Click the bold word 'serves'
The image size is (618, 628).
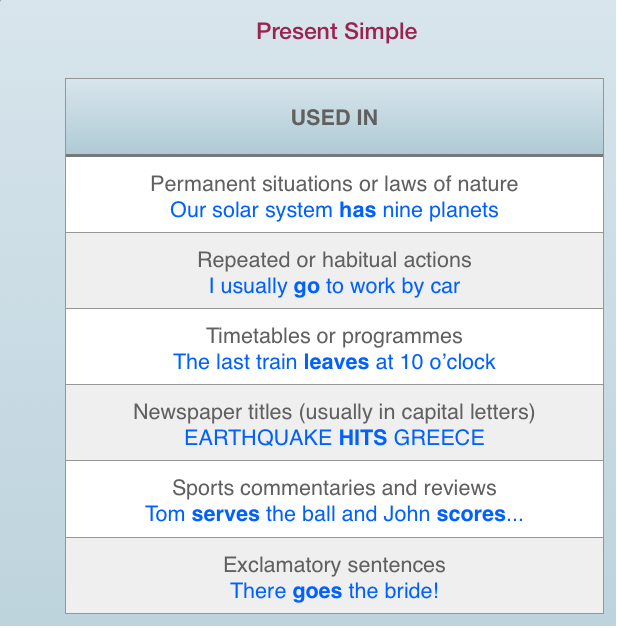[225, 514]
